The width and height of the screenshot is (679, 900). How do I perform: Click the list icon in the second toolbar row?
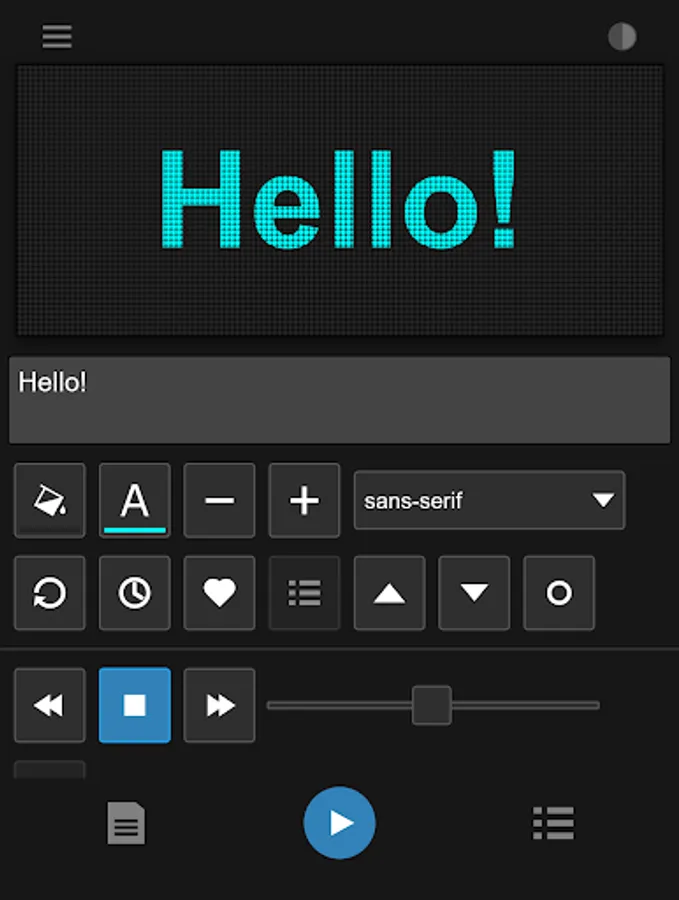pos(304,593)
